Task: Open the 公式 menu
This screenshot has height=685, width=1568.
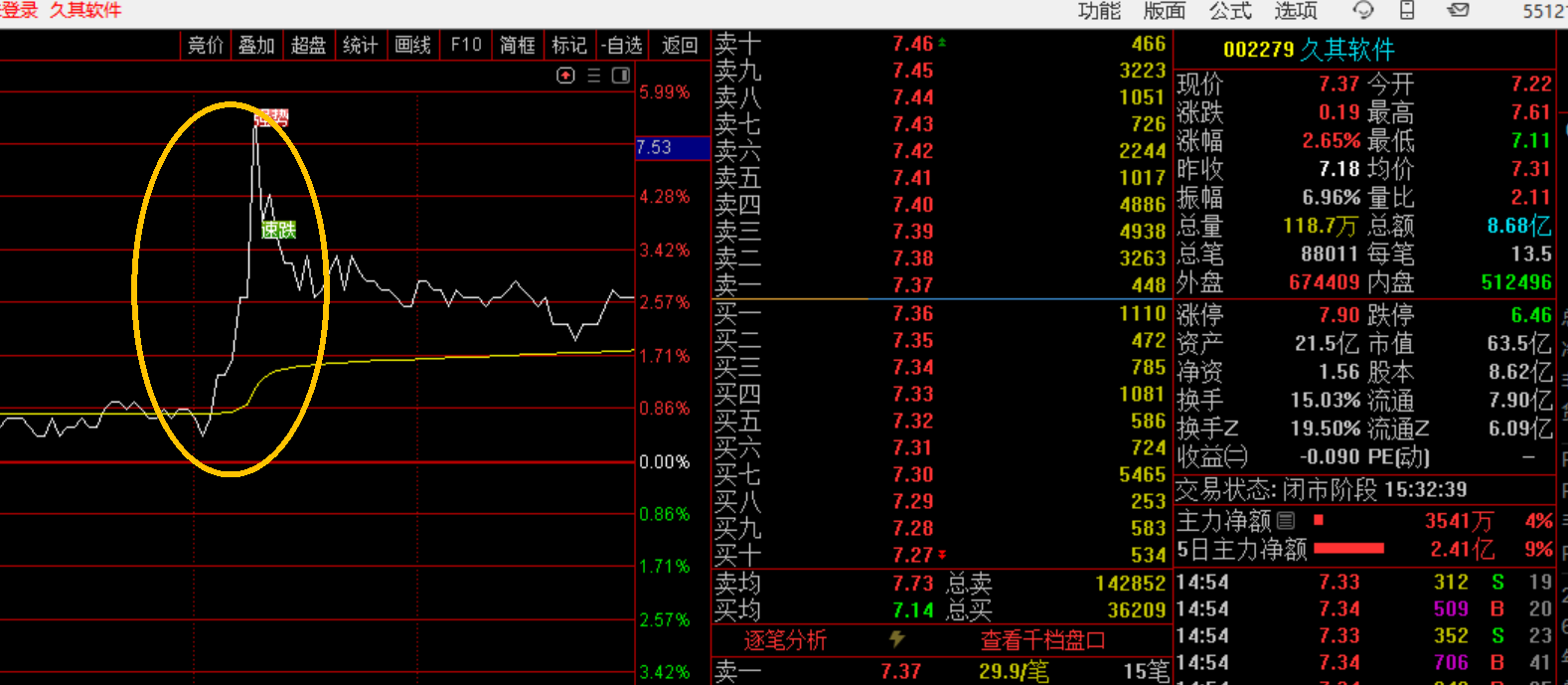Action: [x=1230, y=10]
